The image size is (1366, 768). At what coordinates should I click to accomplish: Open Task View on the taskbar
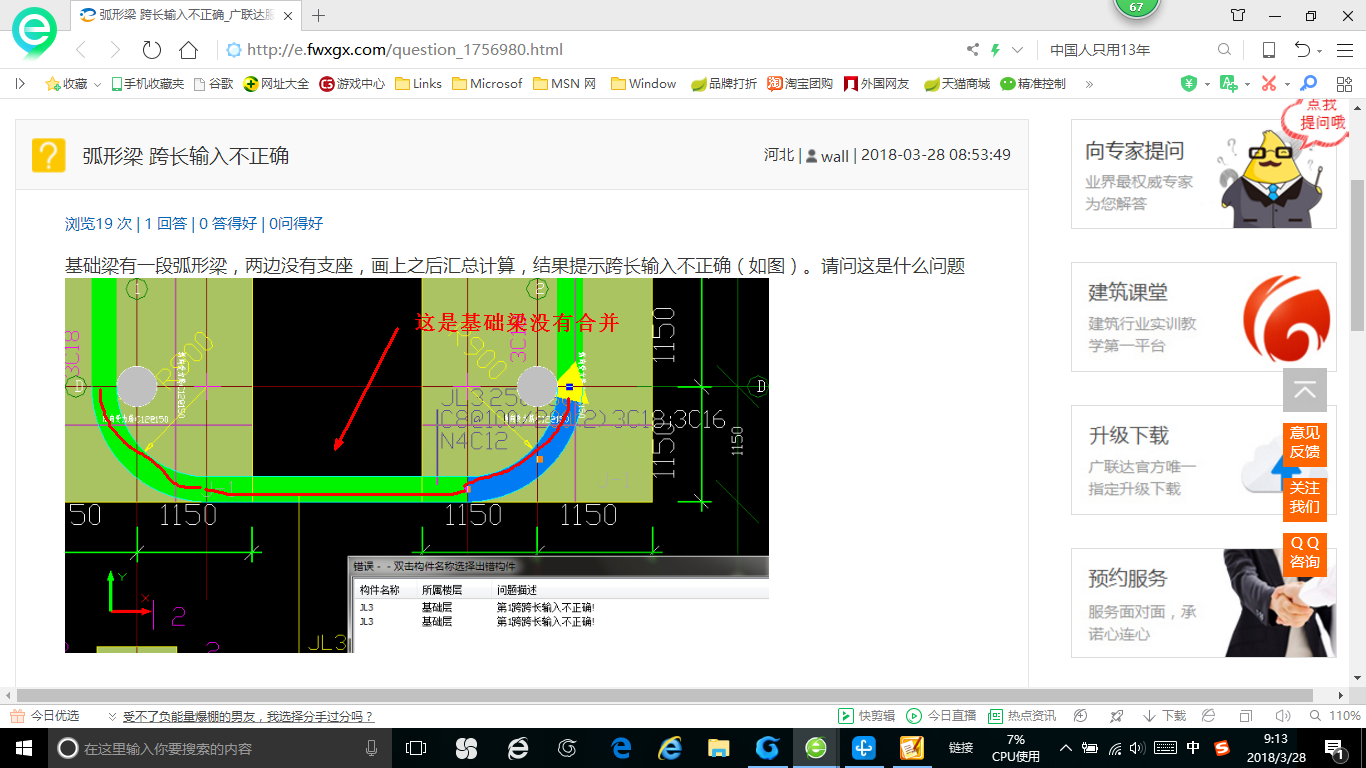pyautogui.click(x=415, y=747)
